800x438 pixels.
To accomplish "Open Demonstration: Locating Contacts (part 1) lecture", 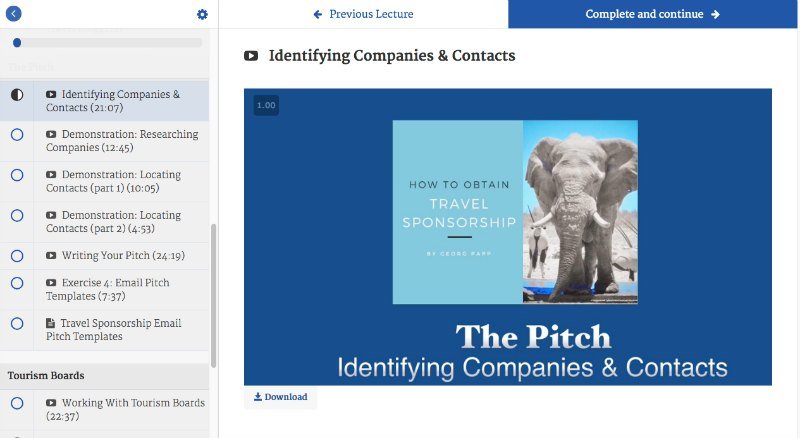I will [x=120, y=181].
